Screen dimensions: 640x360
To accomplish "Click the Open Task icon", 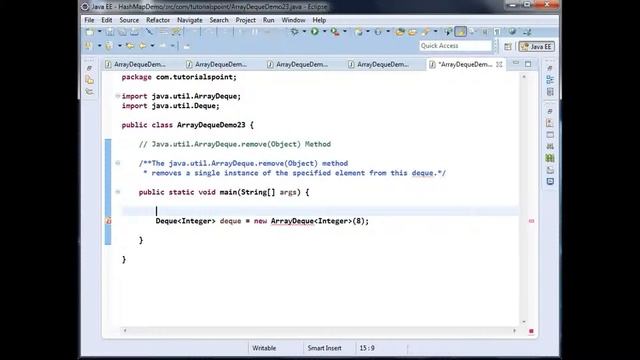I will click(x=412, y=31).
